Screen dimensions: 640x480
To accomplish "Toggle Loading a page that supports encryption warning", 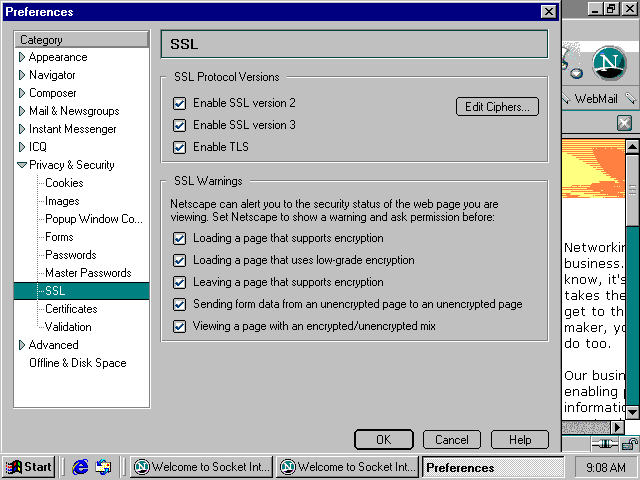I will tap(180, 238).
